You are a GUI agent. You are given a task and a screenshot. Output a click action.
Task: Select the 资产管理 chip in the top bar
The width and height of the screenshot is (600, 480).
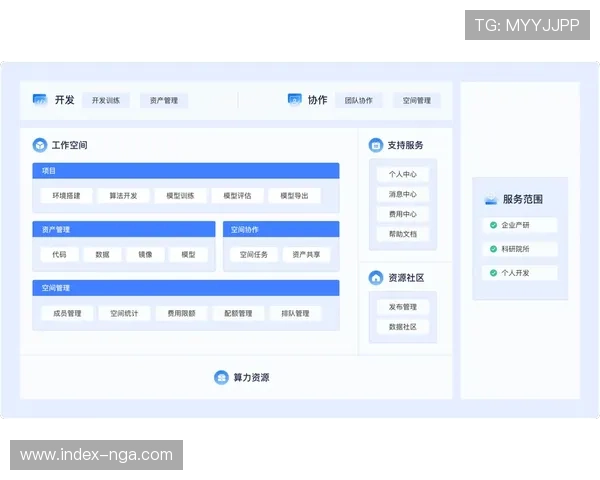tap(164, 100)
